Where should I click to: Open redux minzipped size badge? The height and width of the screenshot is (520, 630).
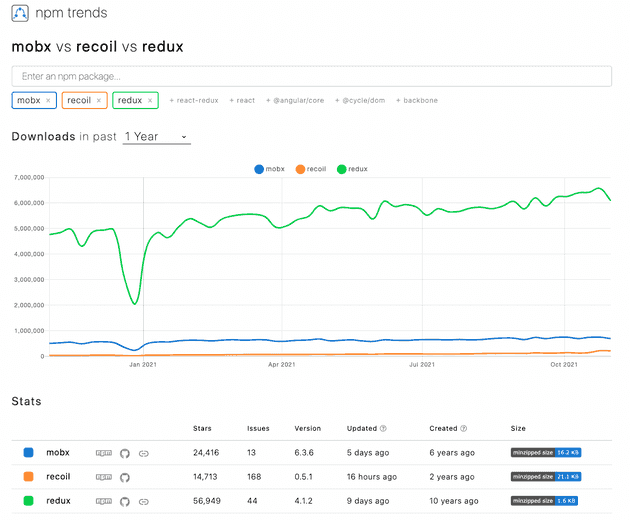point(545,501)
